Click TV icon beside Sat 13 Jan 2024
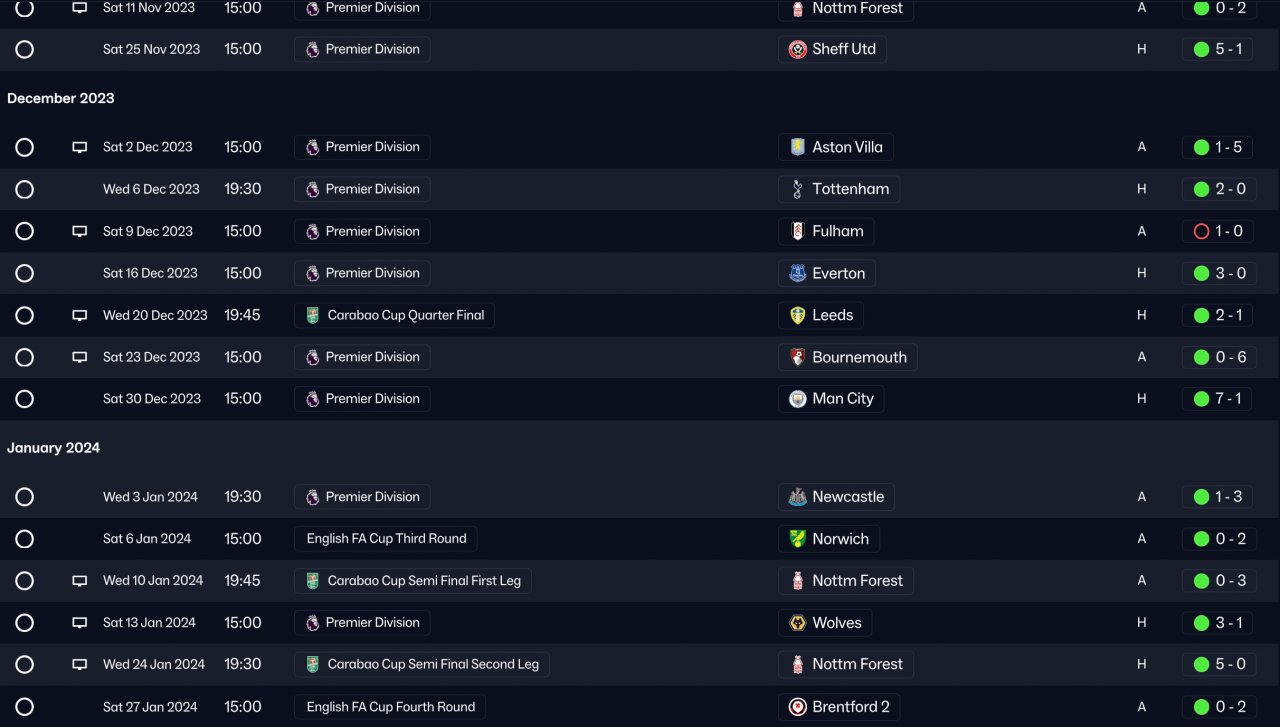Viewport: 1280px width, 727px height. pyautogui.click(x=80, y=623)
